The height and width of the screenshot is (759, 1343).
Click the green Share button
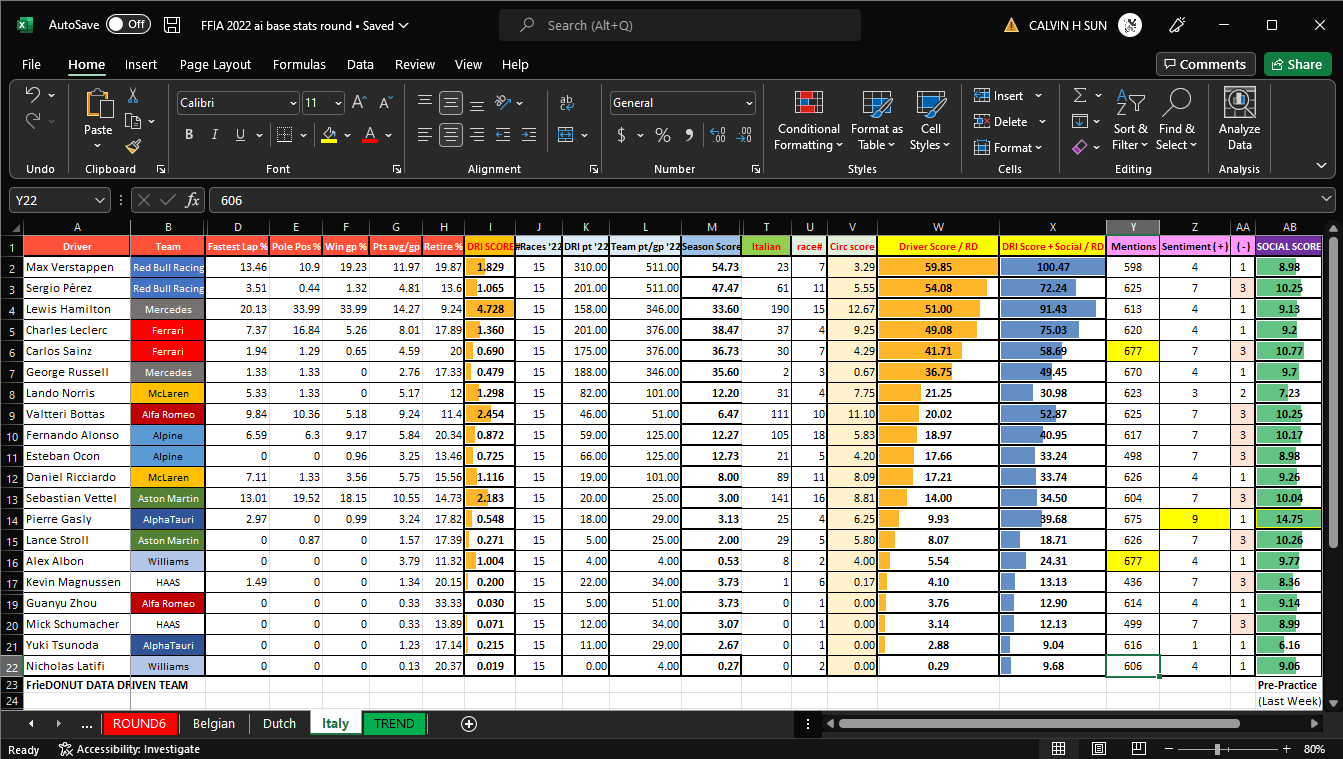(1297, 64)
